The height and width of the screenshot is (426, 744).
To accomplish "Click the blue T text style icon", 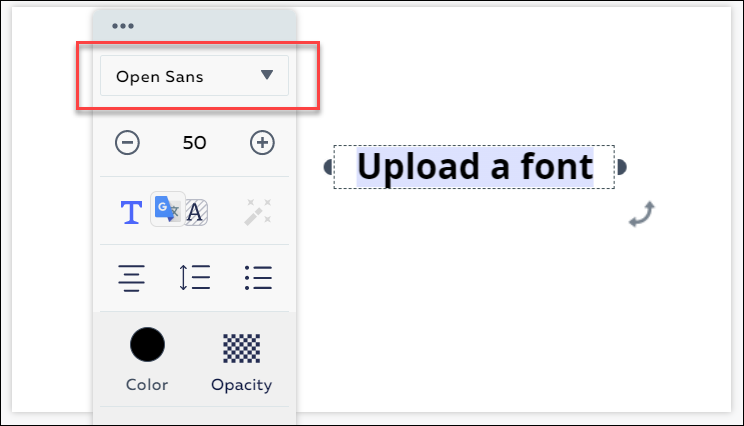I will (131, 212).
